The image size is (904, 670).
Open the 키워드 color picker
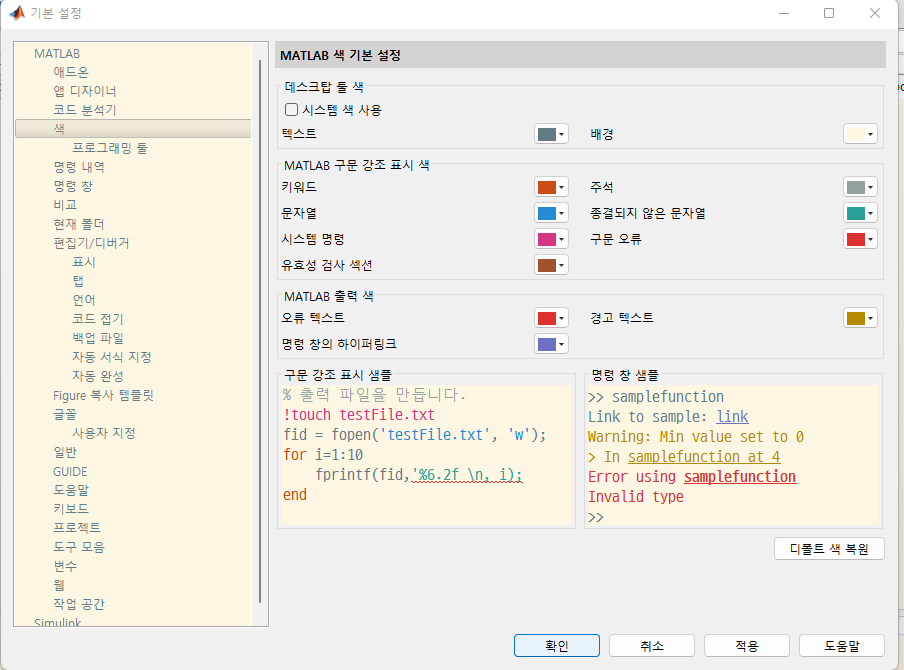(551, 187)
